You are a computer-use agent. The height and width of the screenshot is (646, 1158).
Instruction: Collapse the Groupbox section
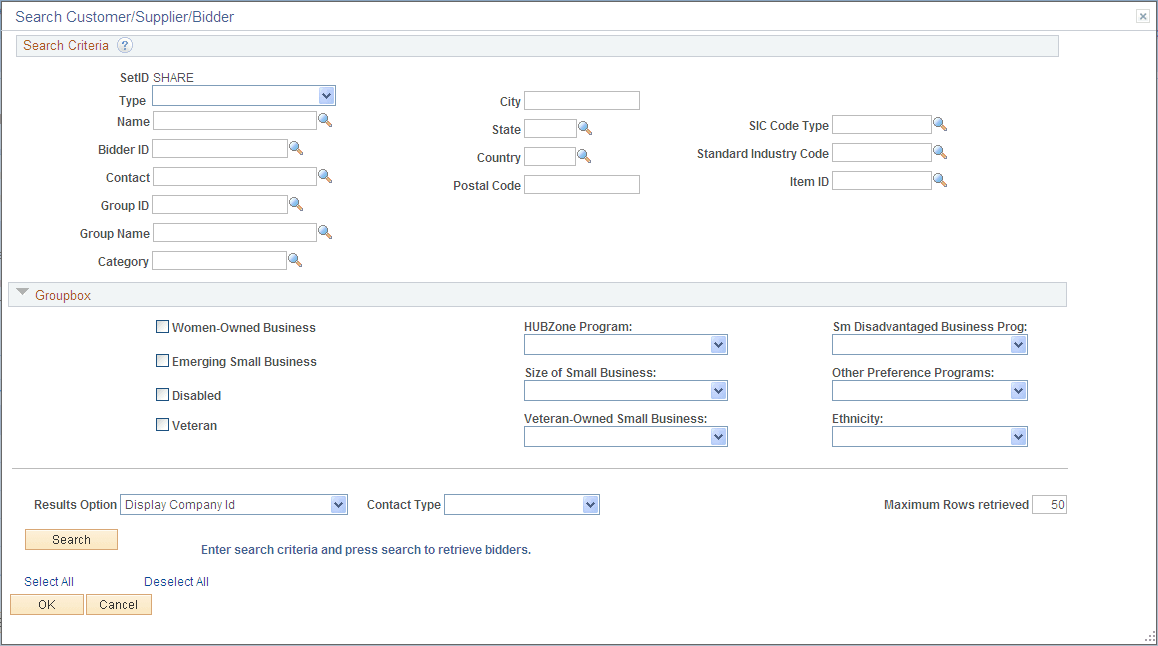click(22, 293)
